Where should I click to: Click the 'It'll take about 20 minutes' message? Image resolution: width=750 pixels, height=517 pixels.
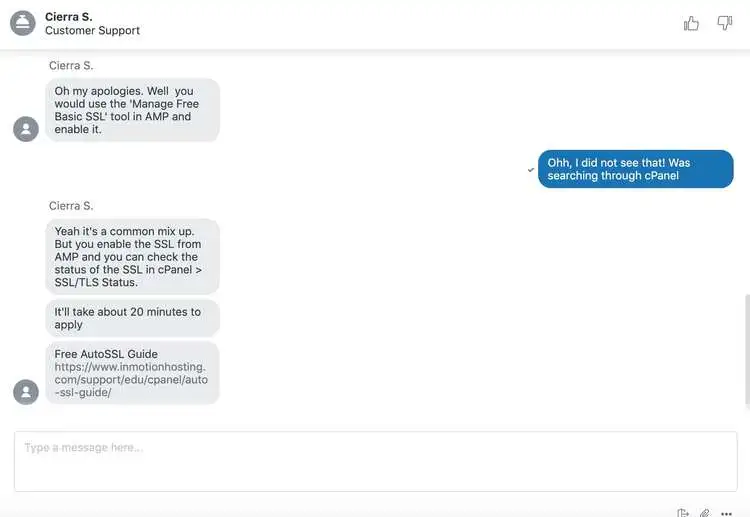132,318
